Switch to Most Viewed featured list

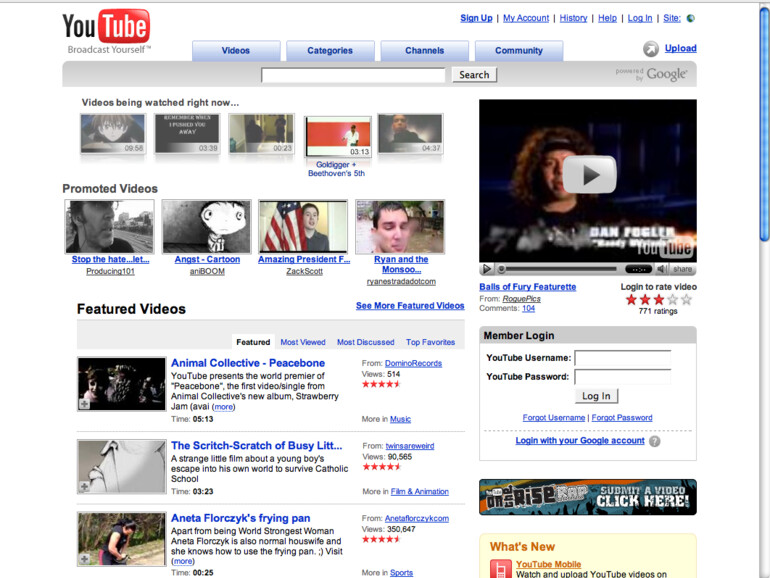point(303,342)
